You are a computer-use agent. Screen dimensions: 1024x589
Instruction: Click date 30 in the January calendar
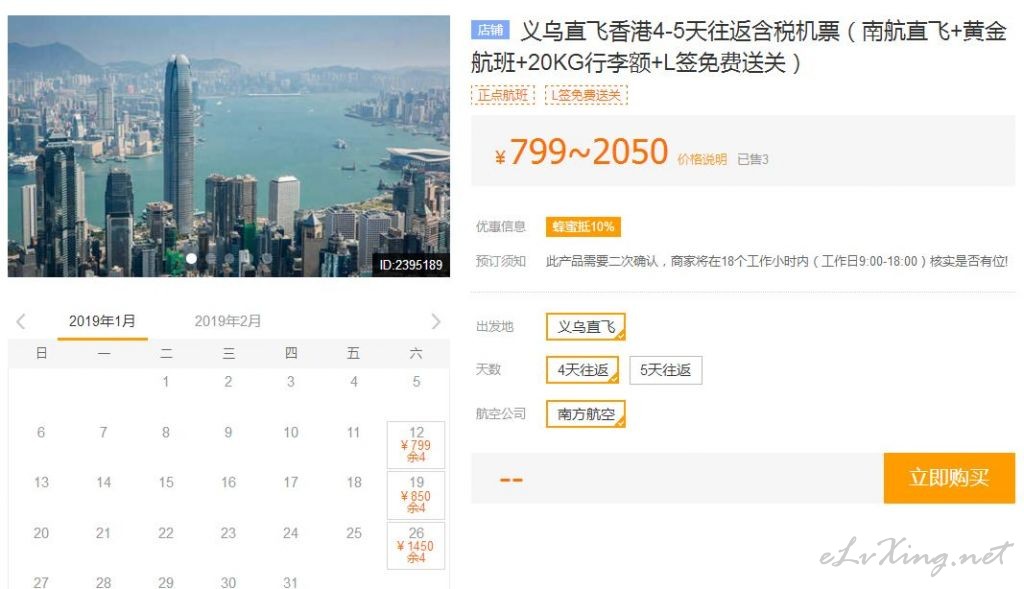pyautogui.click(x=229, y=582)
